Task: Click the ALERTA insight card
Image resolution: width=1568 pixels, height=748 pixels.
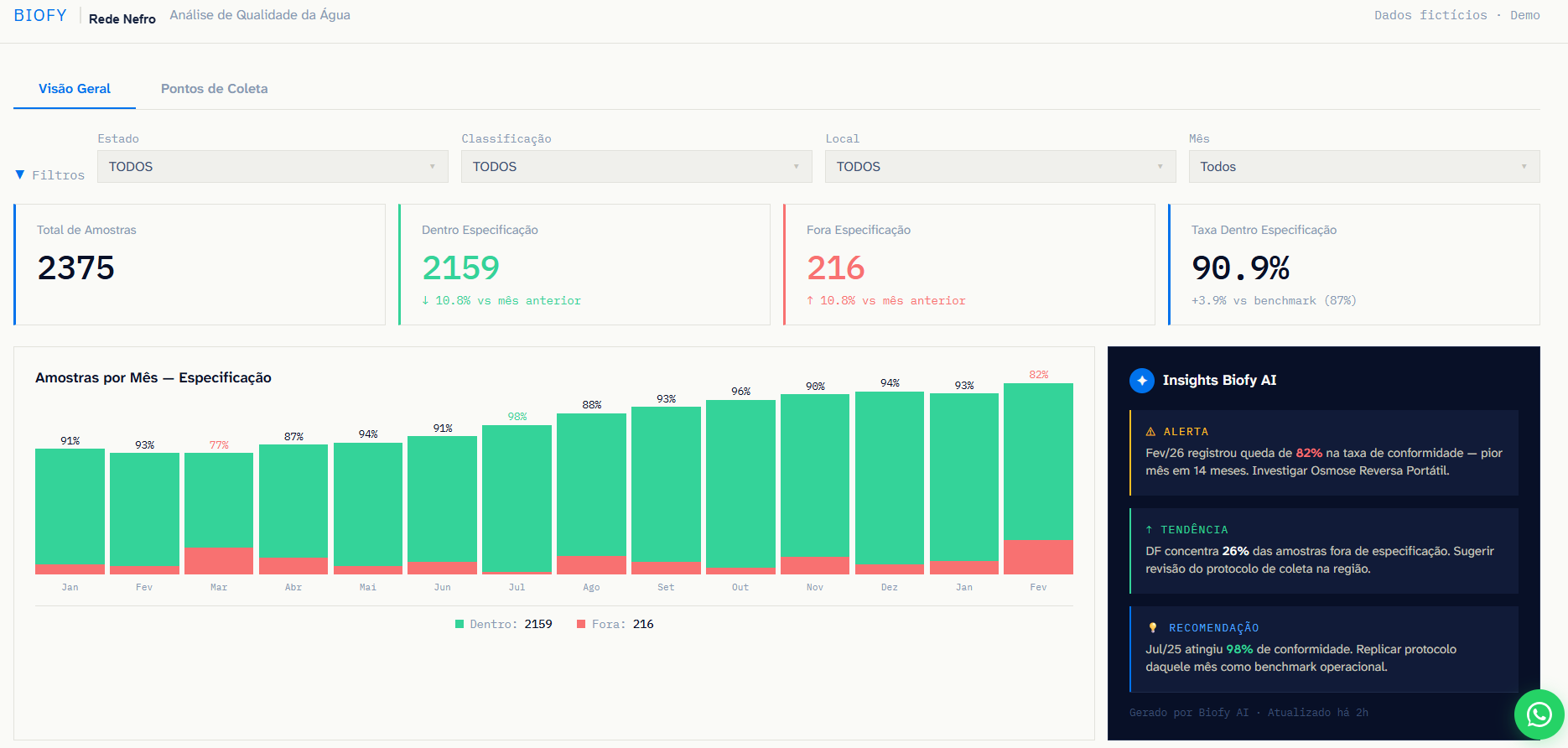Action: tap(1324, 453)
